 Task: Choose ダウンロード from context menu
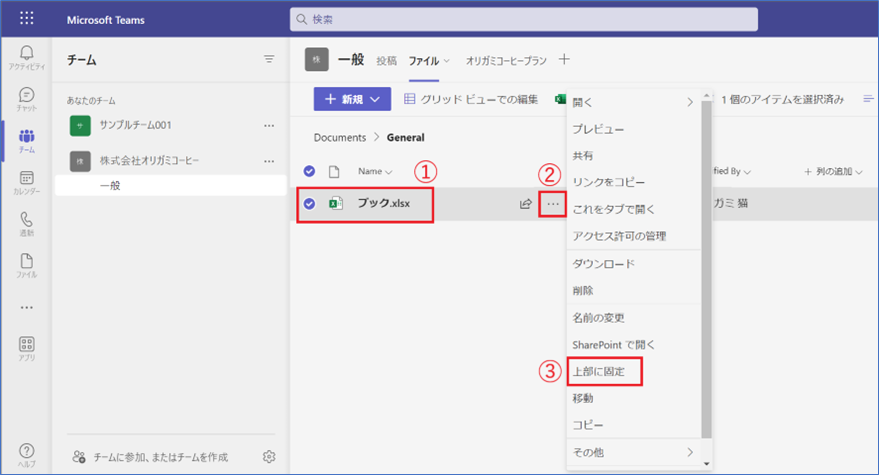coord(603,264)
